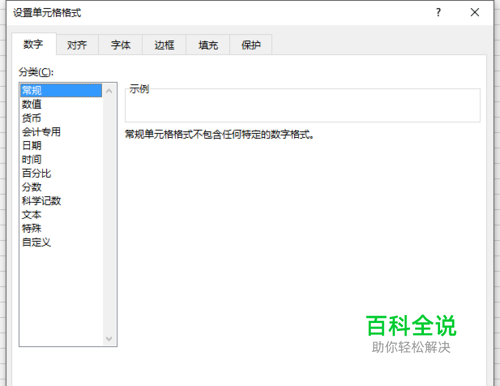Open the 保护 tab
Image resolution: width=500 pixels, height=386 pixels.
(251, 45)
